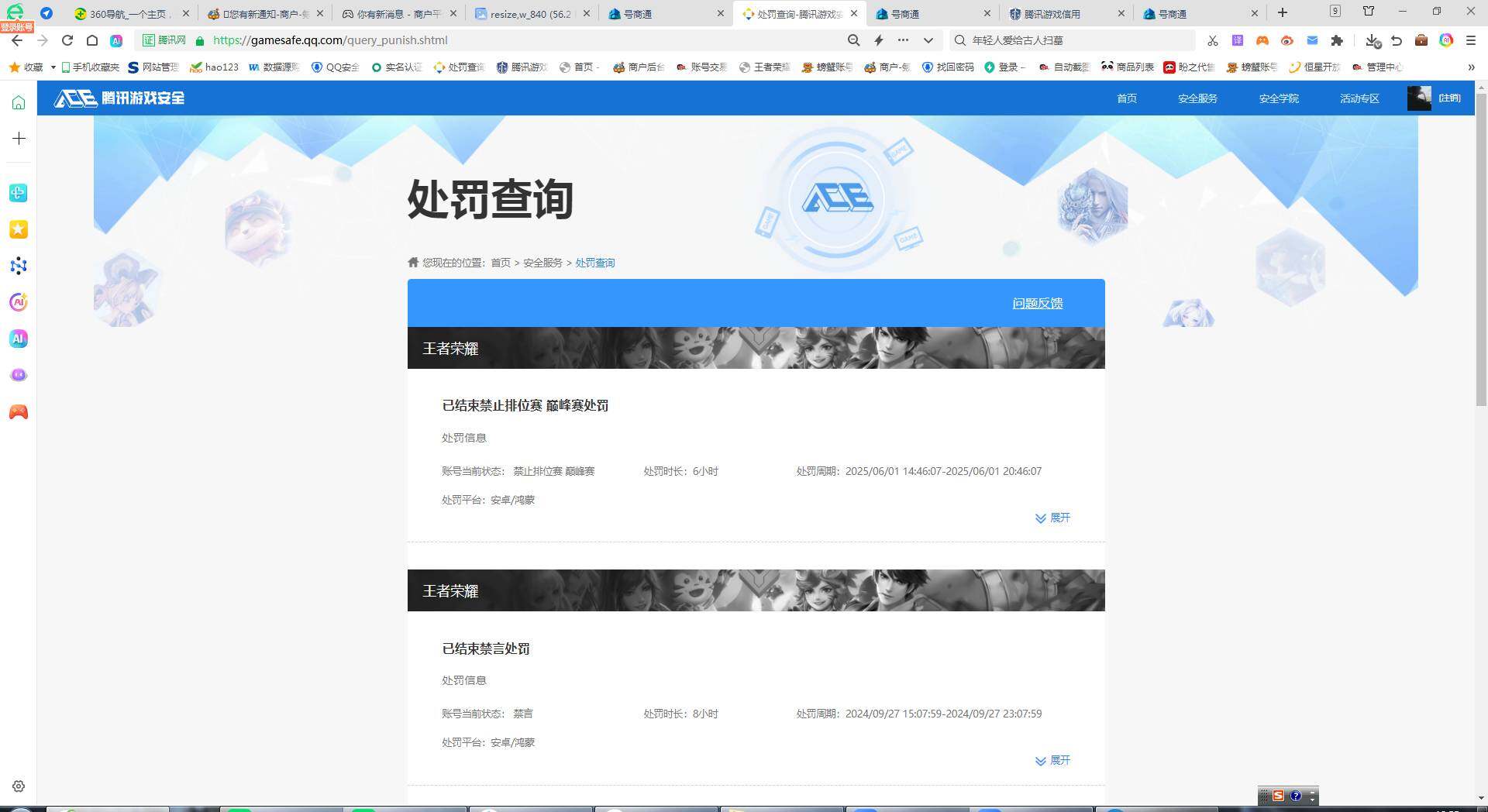
Task: Open the 商品列表 panda bookmark icon
Action: (x=1108, y=67)
